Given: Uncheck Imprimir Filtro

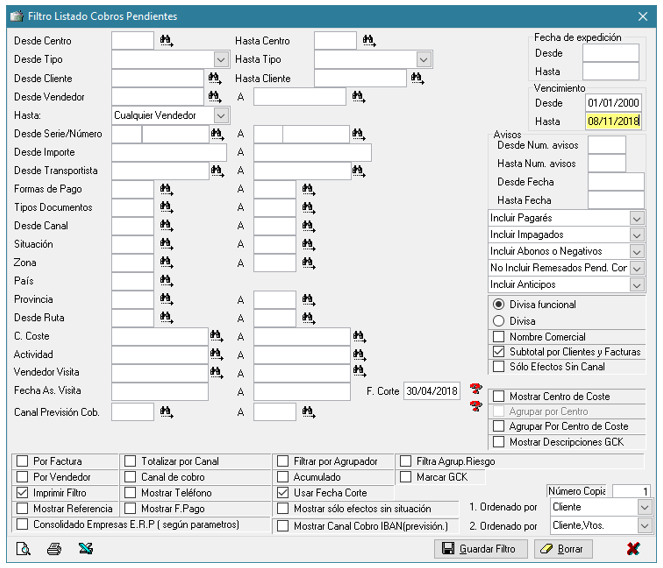Looking at the screenshot, I should point(22,493).
